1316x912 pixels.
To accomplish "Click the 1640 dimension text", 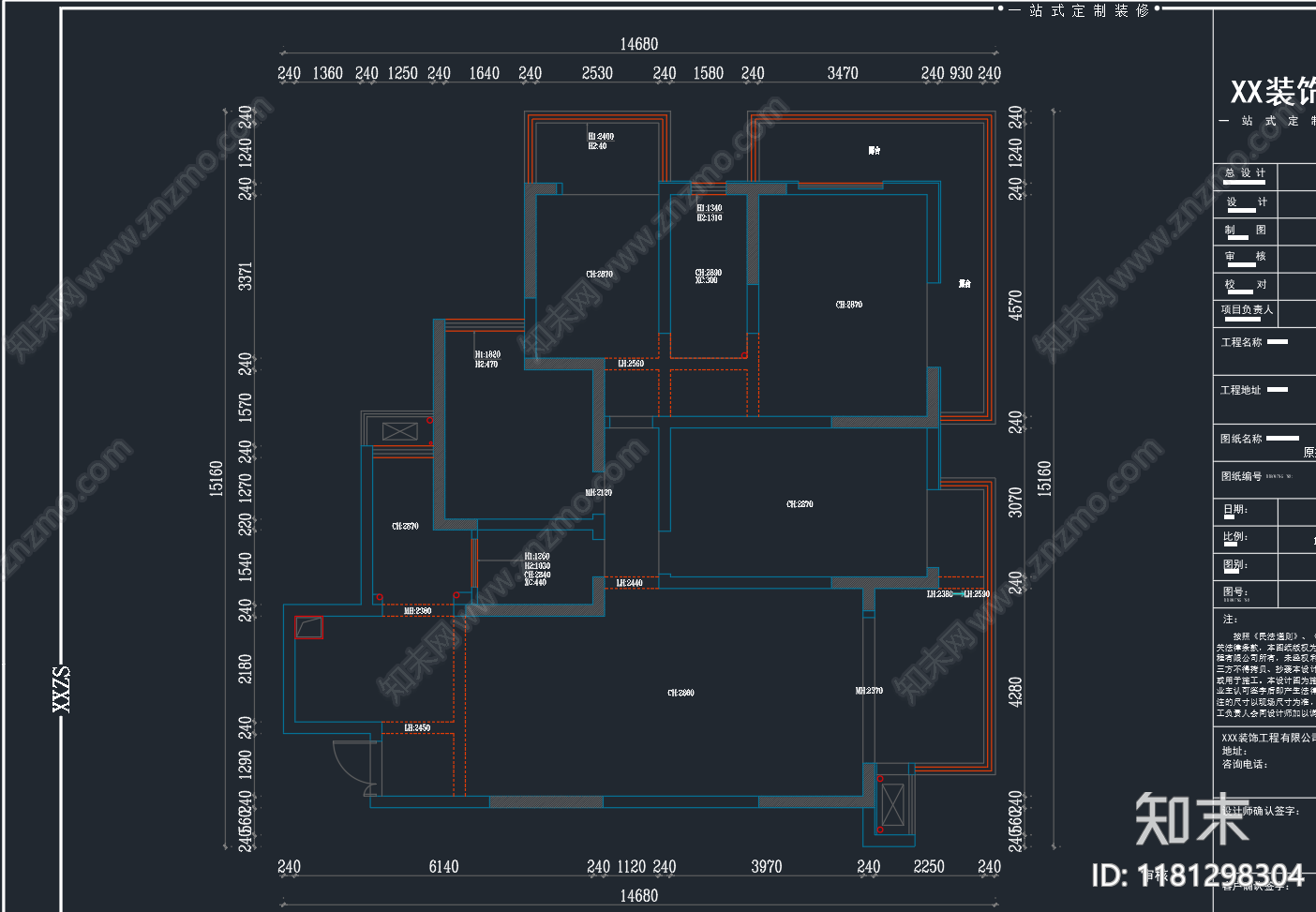I will pyautogui.click(x=484, y=73).
